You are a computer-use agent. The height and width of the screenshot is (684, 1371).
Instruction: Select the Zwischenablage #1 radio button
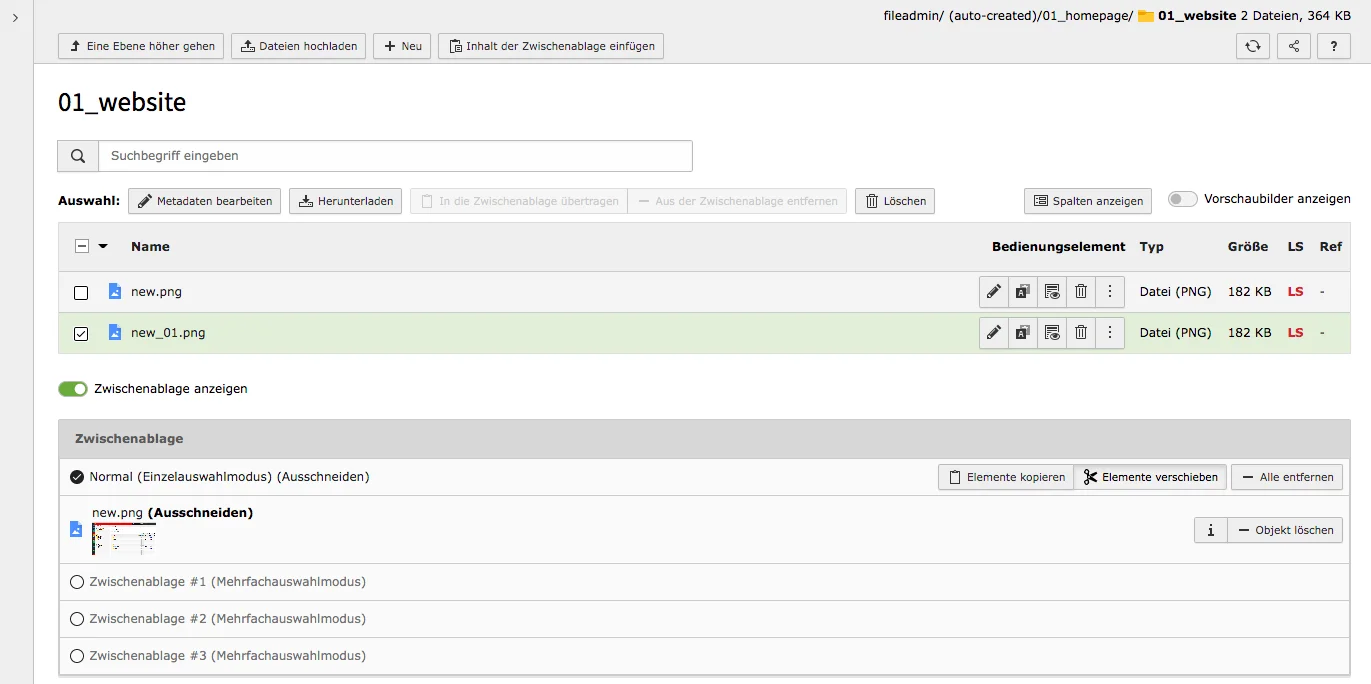77,581
